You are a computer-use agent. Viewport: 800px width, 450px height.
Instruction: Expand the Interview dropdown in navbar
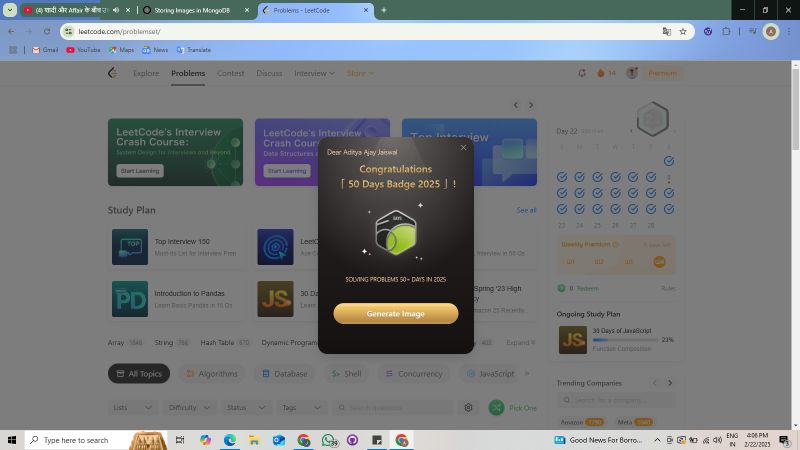[314, 73]
